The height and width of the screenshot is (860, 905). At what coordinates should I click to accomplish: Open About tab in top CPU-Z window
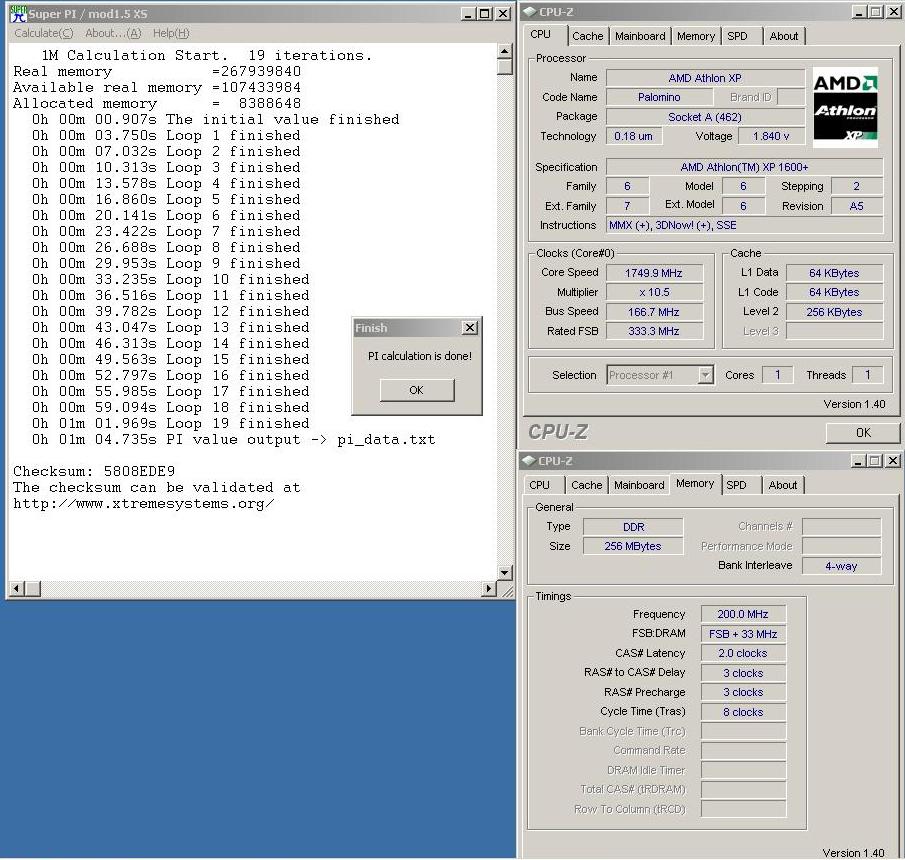(784, 36)
